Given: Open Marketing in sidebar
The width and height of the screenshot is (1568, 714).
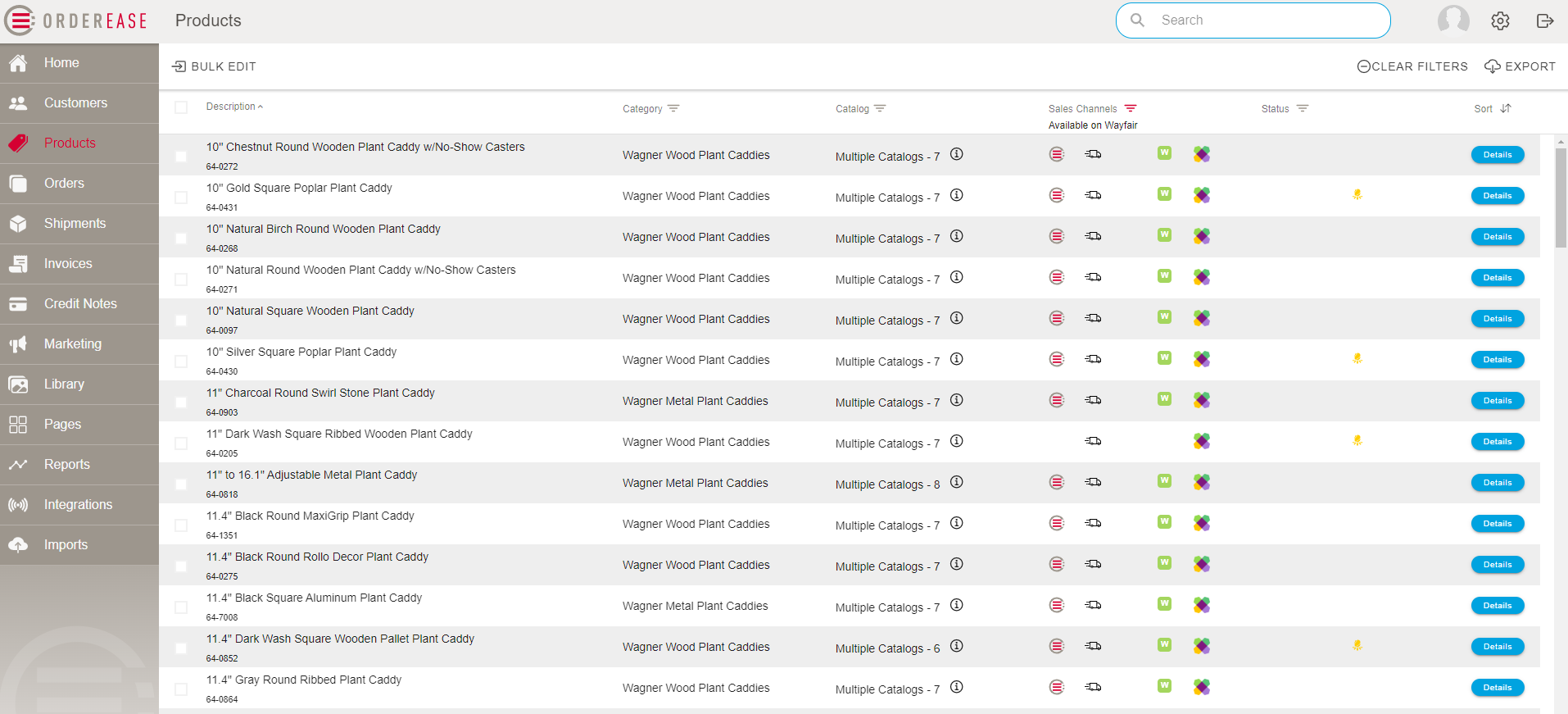Looking at the screenshot, I should coord(79,344).
